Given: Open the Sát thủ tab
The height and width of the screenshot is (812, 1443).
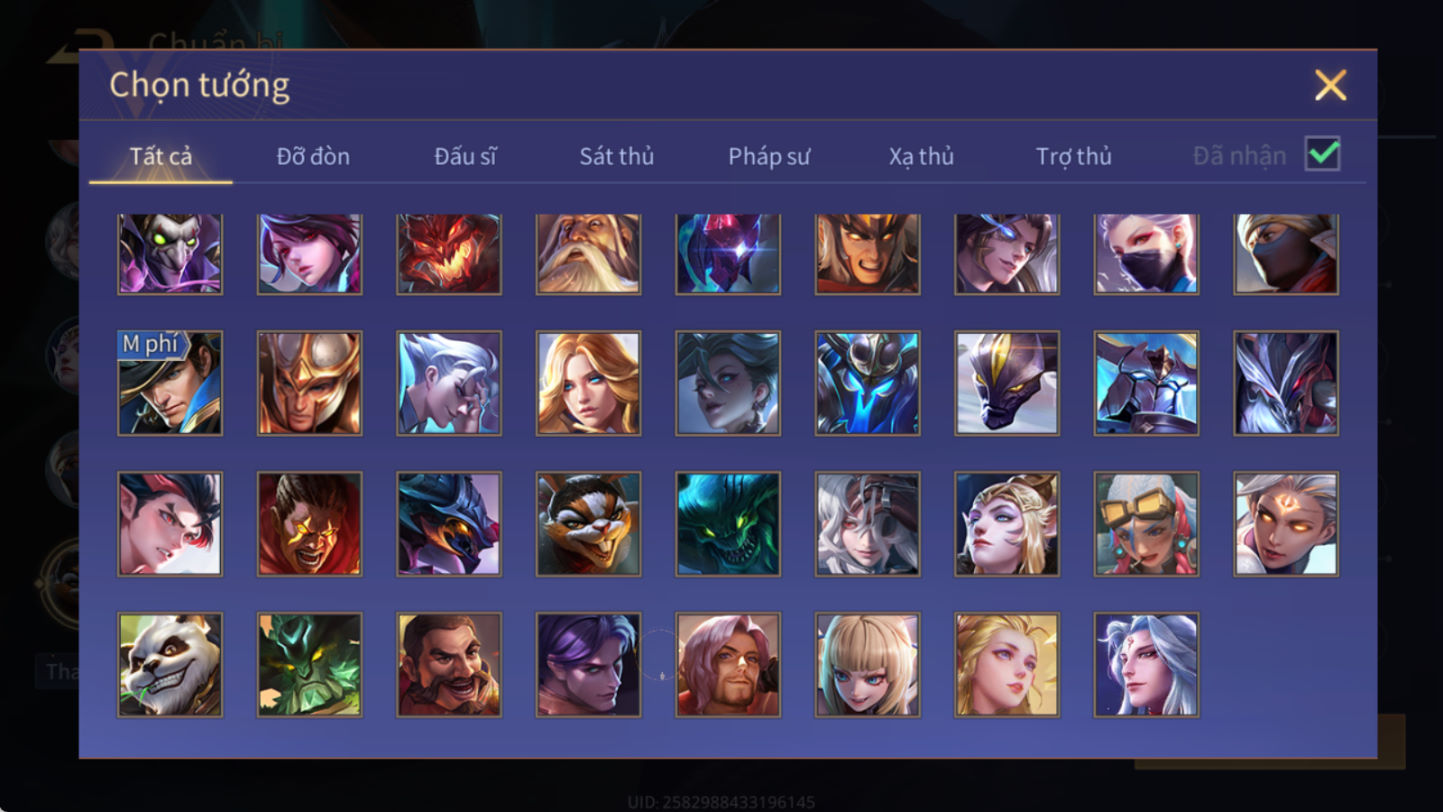Looking at the screenshot, I should (x=617, y=156).
